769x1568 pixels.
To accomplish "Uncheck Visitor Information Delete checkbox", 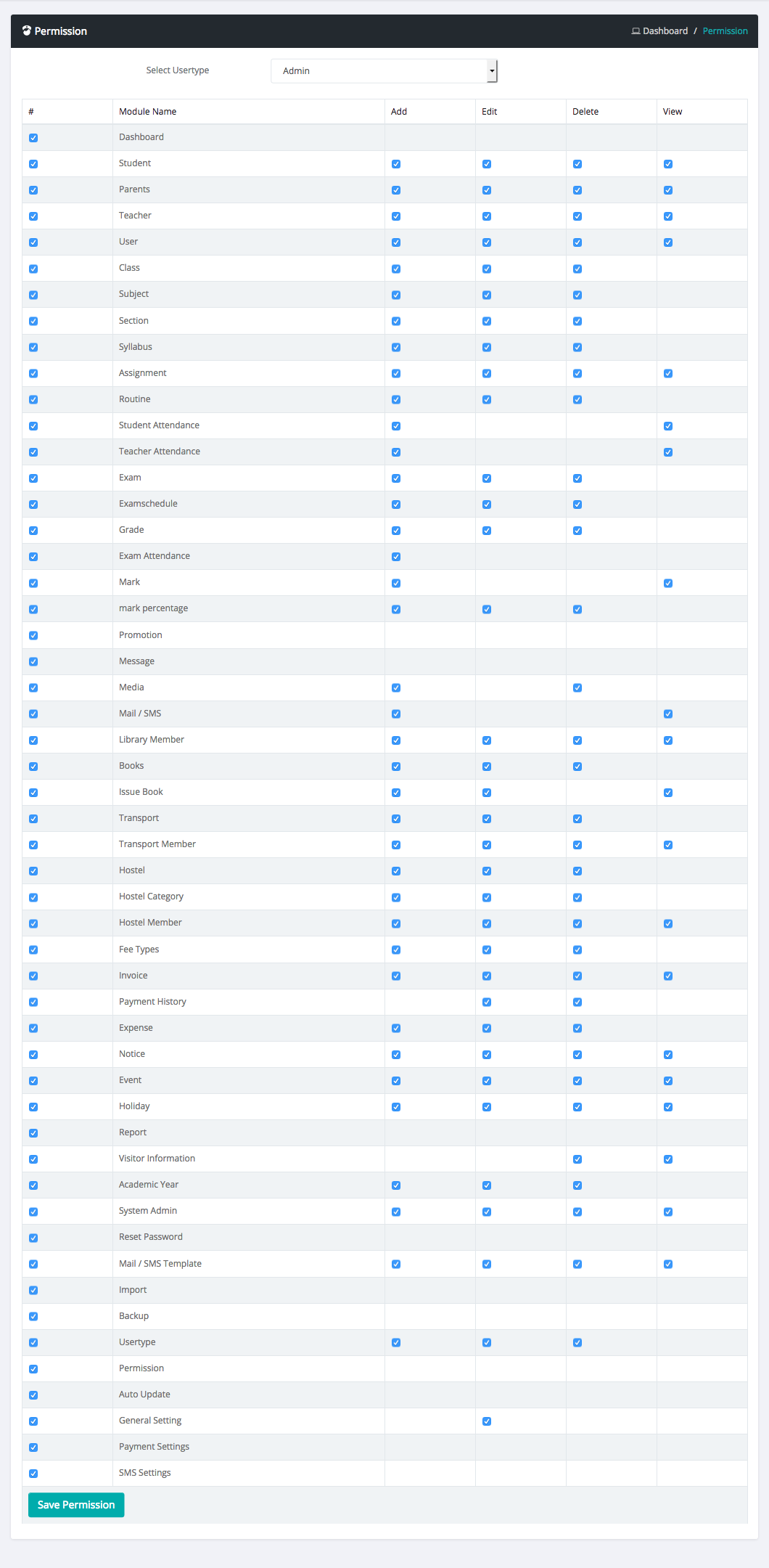I will click(577, 1159).
